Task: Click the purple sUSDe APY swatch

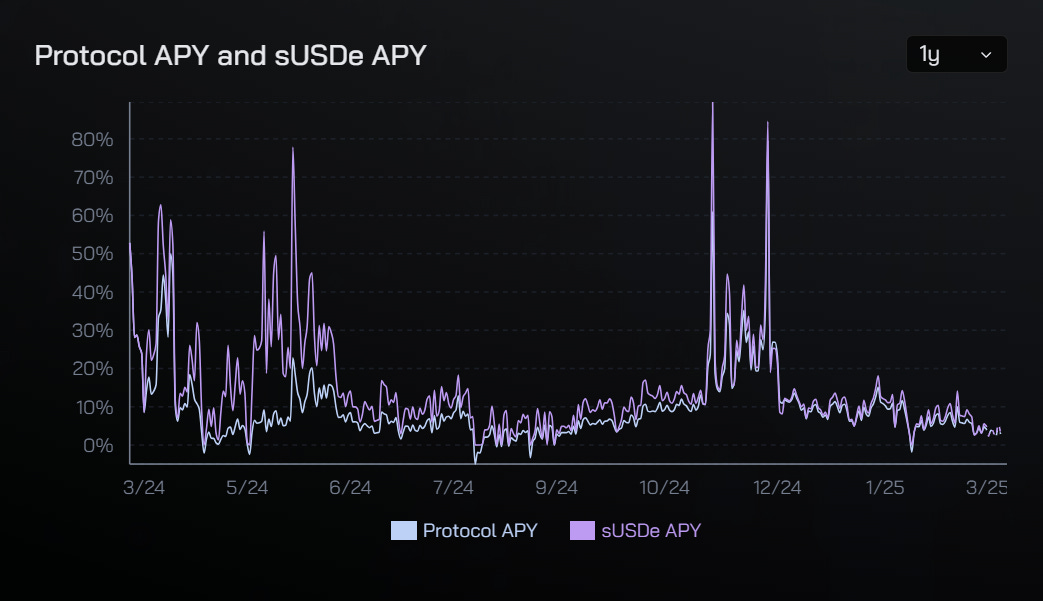Action: click(582, 531)
